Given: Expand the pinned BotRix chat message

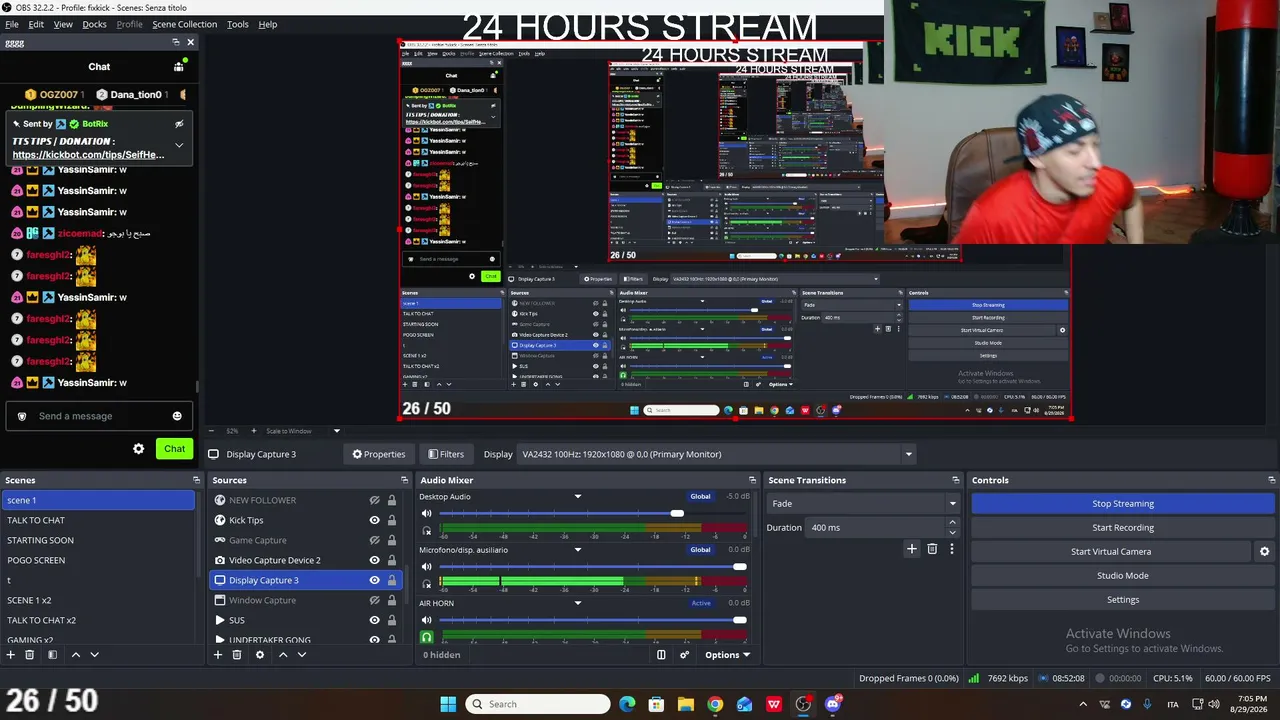Looking at the screenshot, I should (179, 146).
